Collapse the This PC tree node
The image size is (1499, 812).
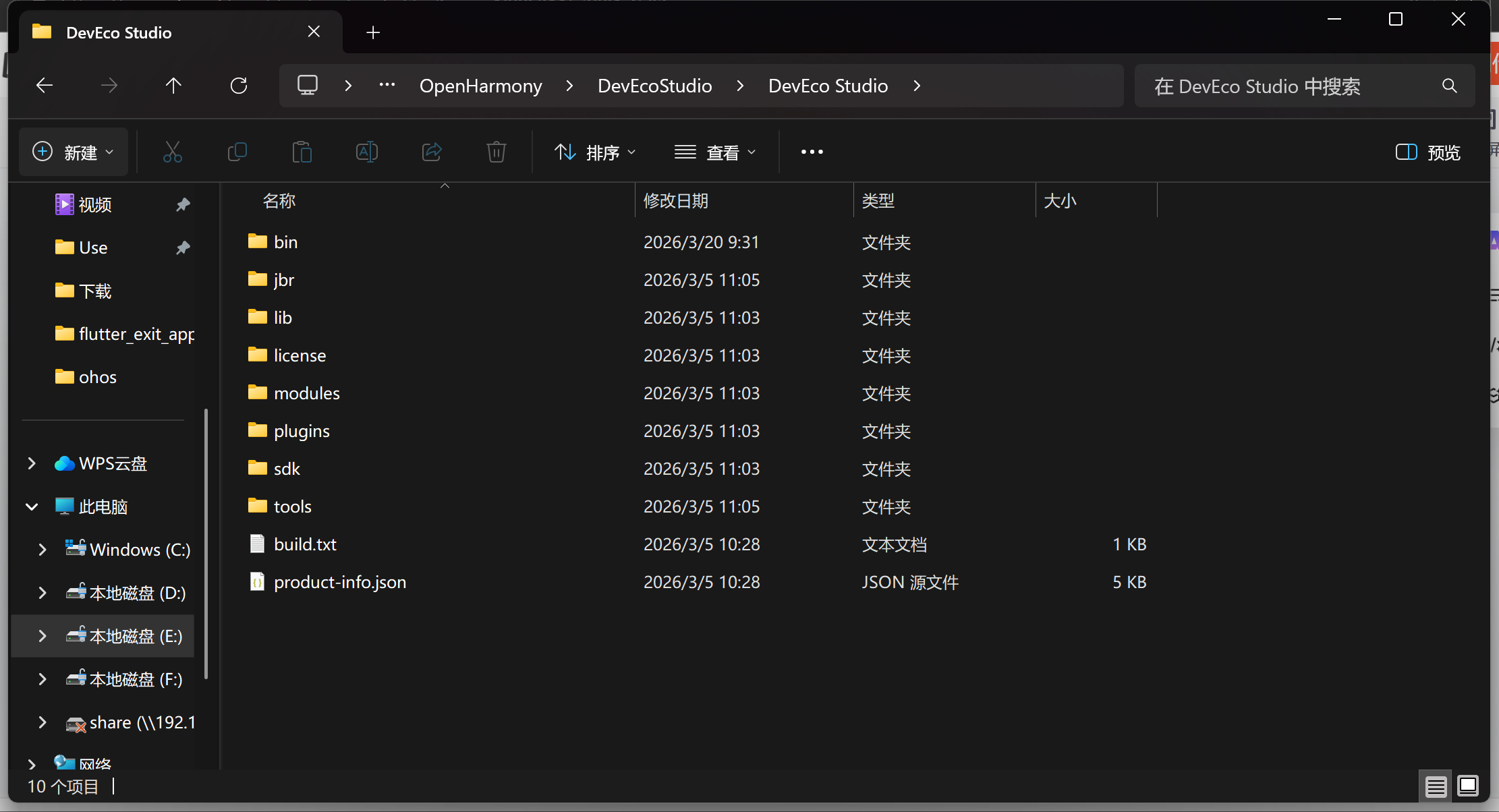32,506
